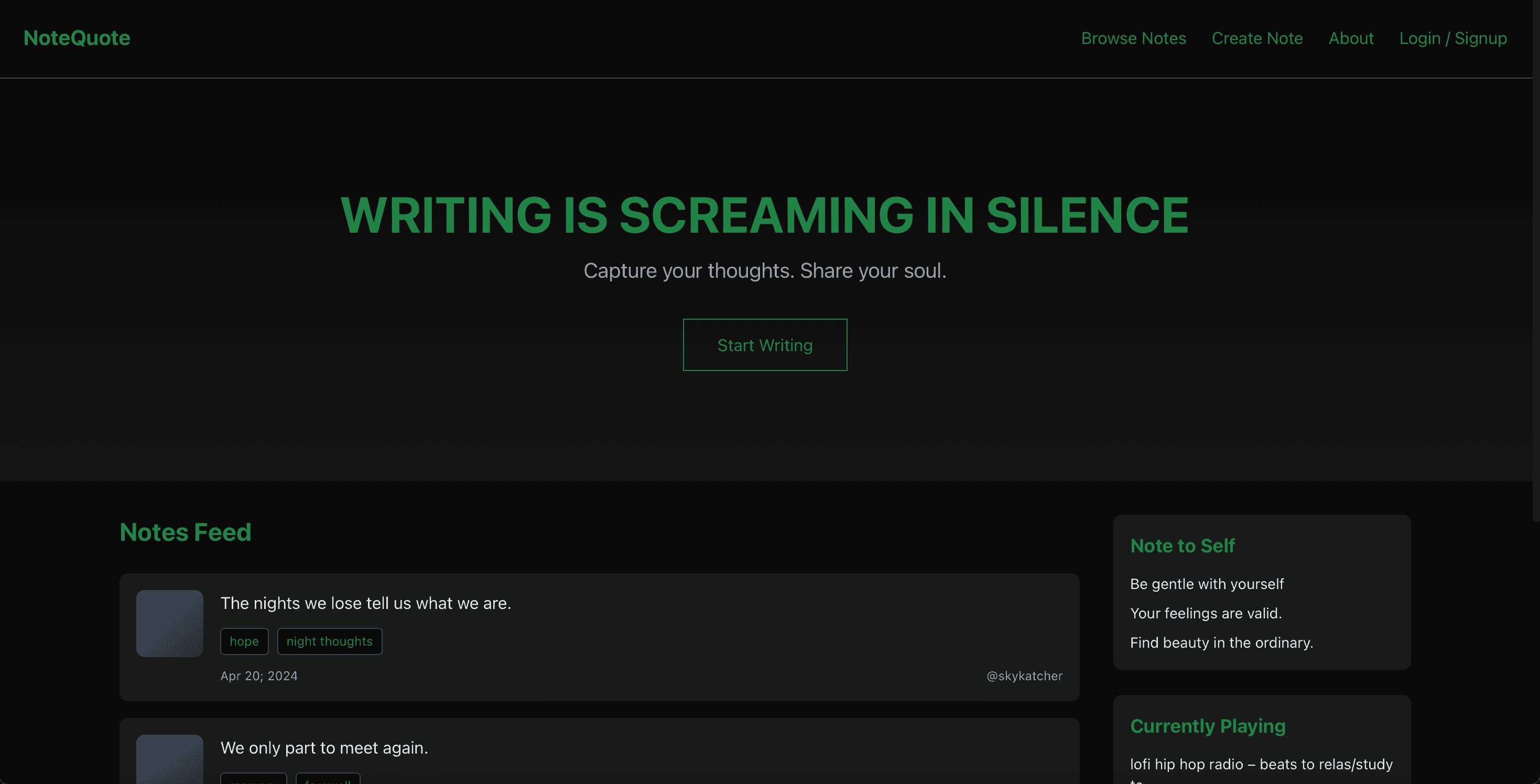Click the Note to Self heading

tap(1182, 546)
